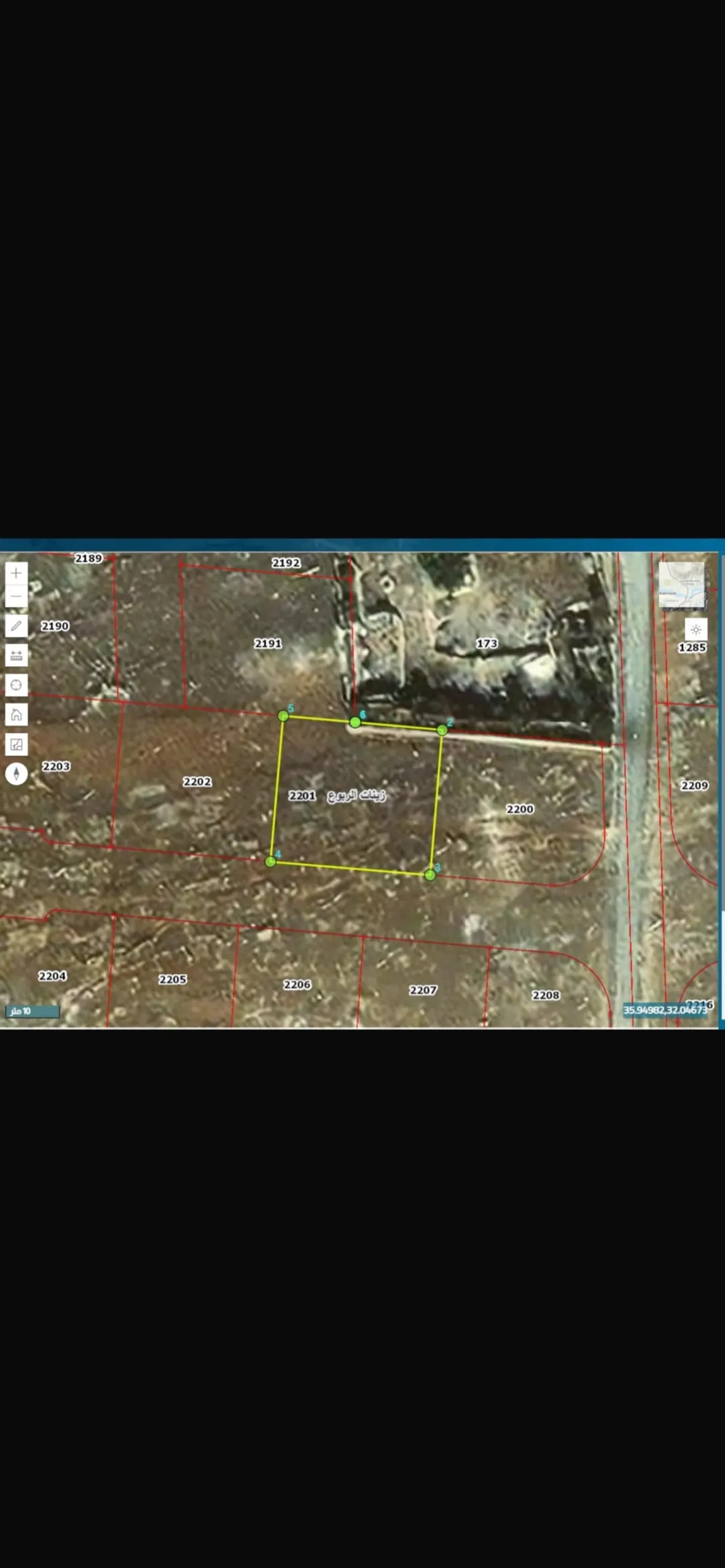The height and width of the screenshot is (1568, 725).
Task: Return to home map extent
Action: pos(16,715)
